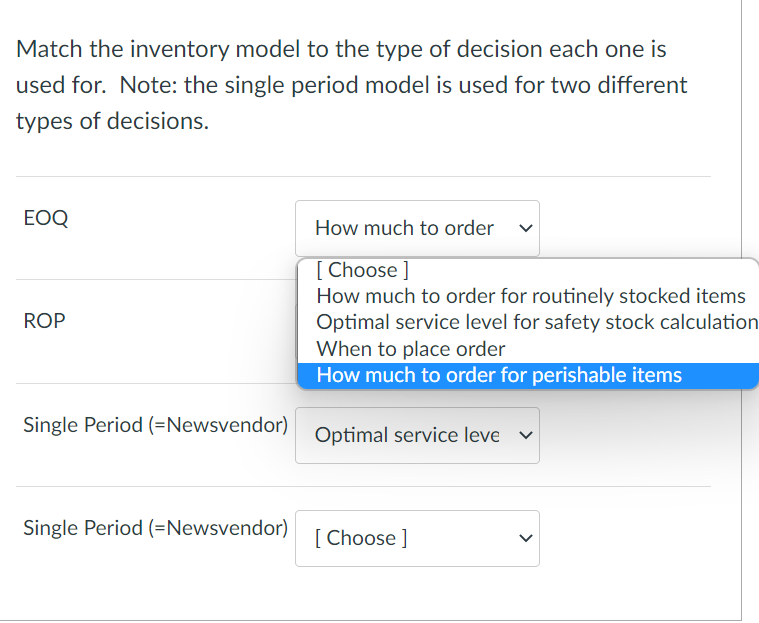Click the "Match the inventory model" question line
This screenshot has height=623, width=759.
pyautogui.click(x=341, y=49)
